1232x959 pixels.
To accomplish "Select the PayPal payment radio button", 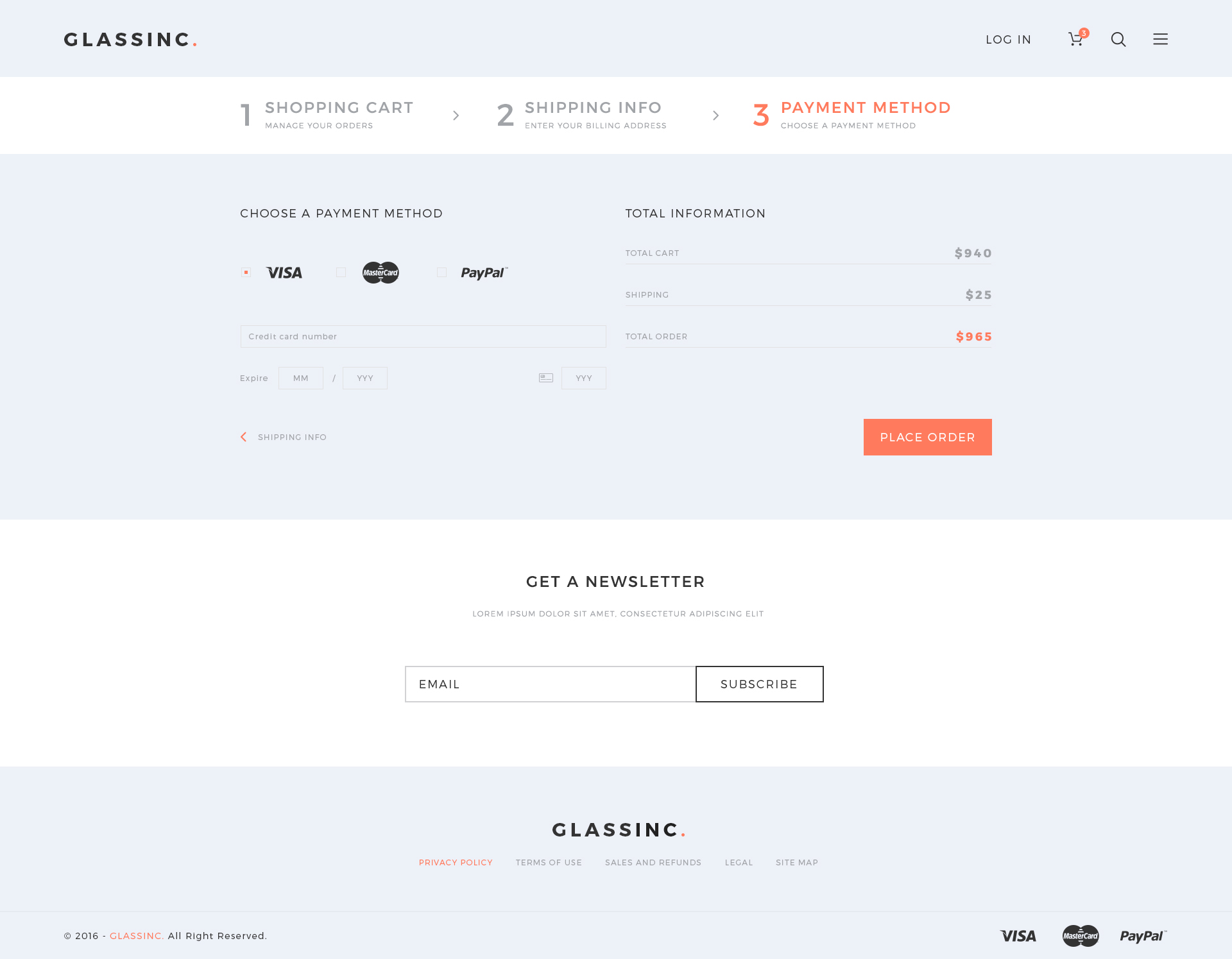I will pyautogui.click(x=441, y=272).
